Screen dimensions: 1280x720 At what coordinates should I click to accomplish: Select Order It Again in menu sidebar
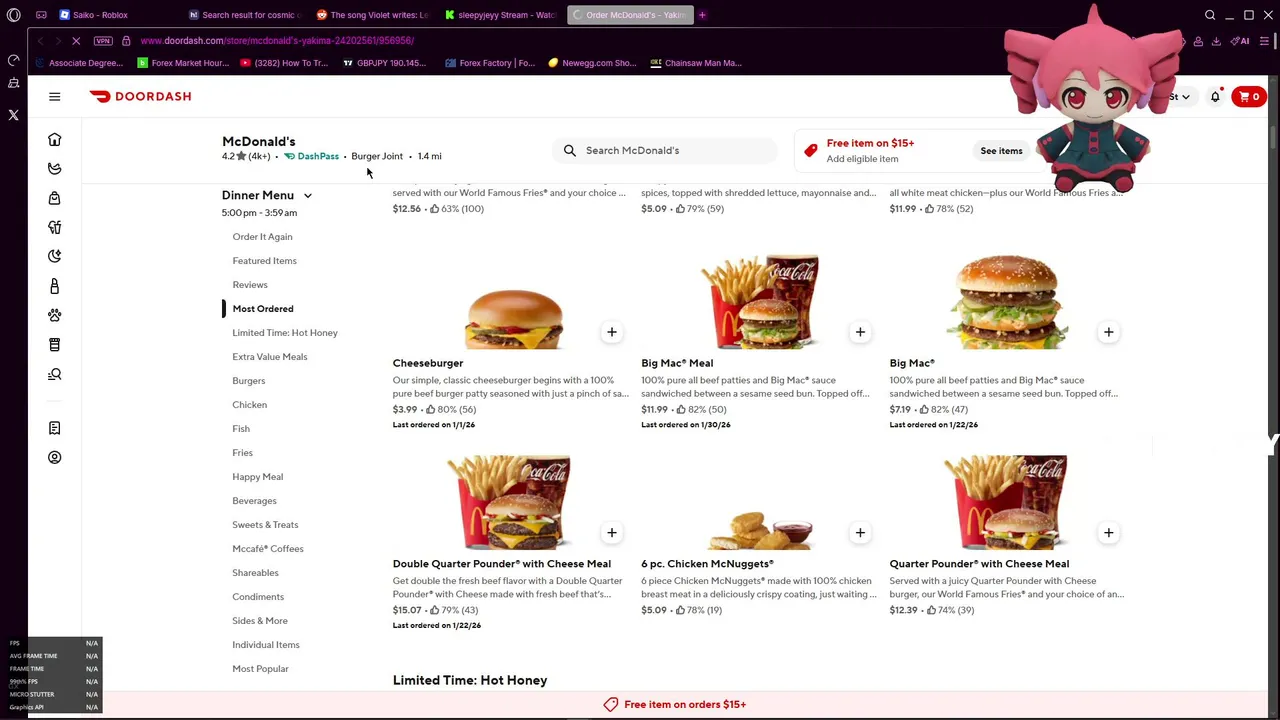[262, 237]
